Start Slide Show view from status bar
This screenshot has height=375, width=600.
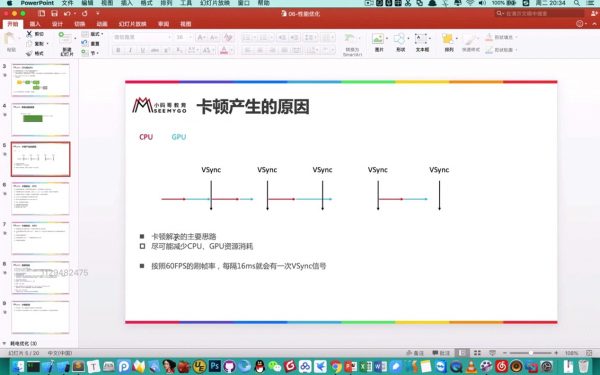click(x=492, y=353)
